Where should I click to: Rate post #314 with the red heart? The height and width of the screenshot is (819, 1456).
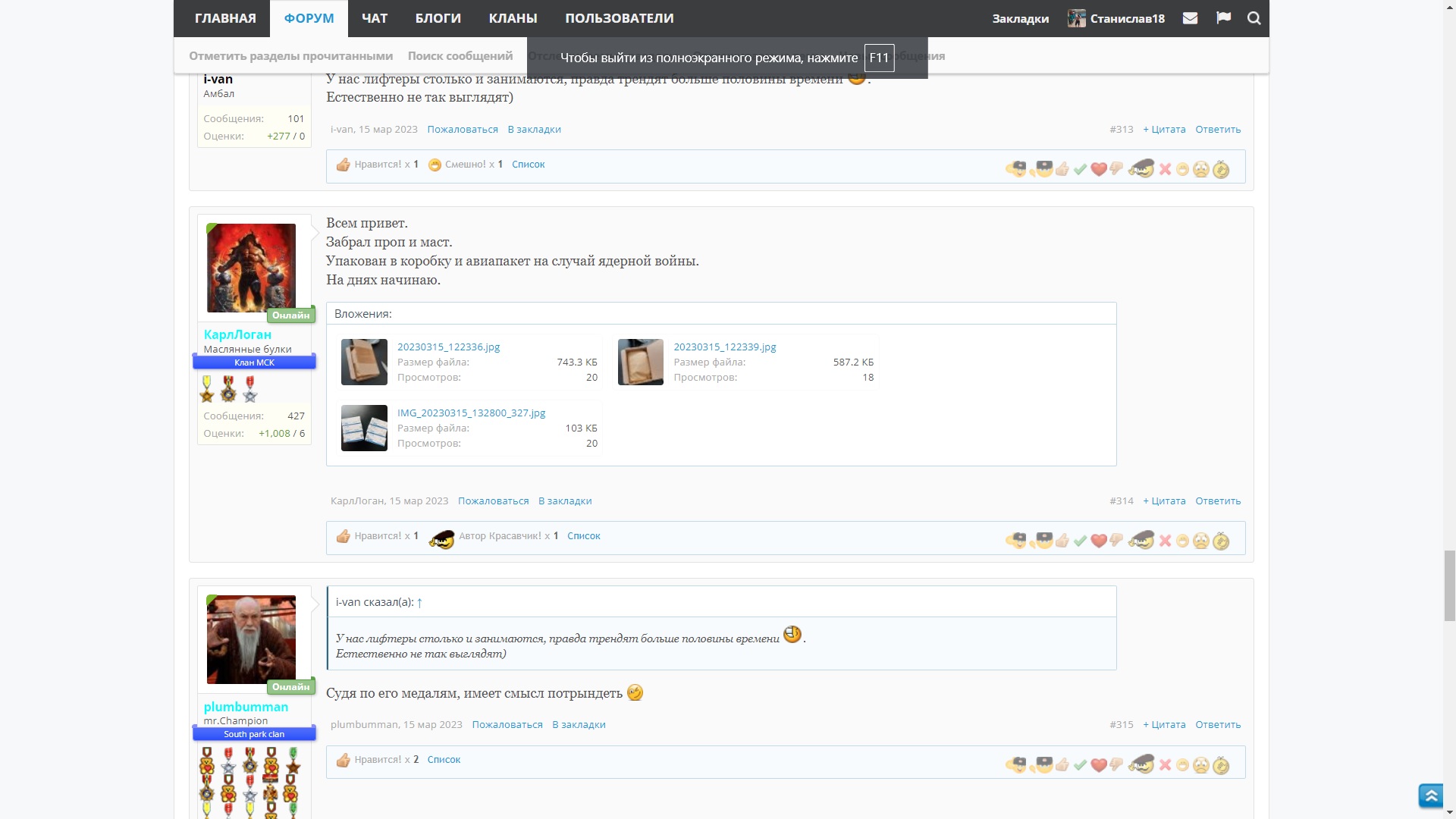(1098, 541)
